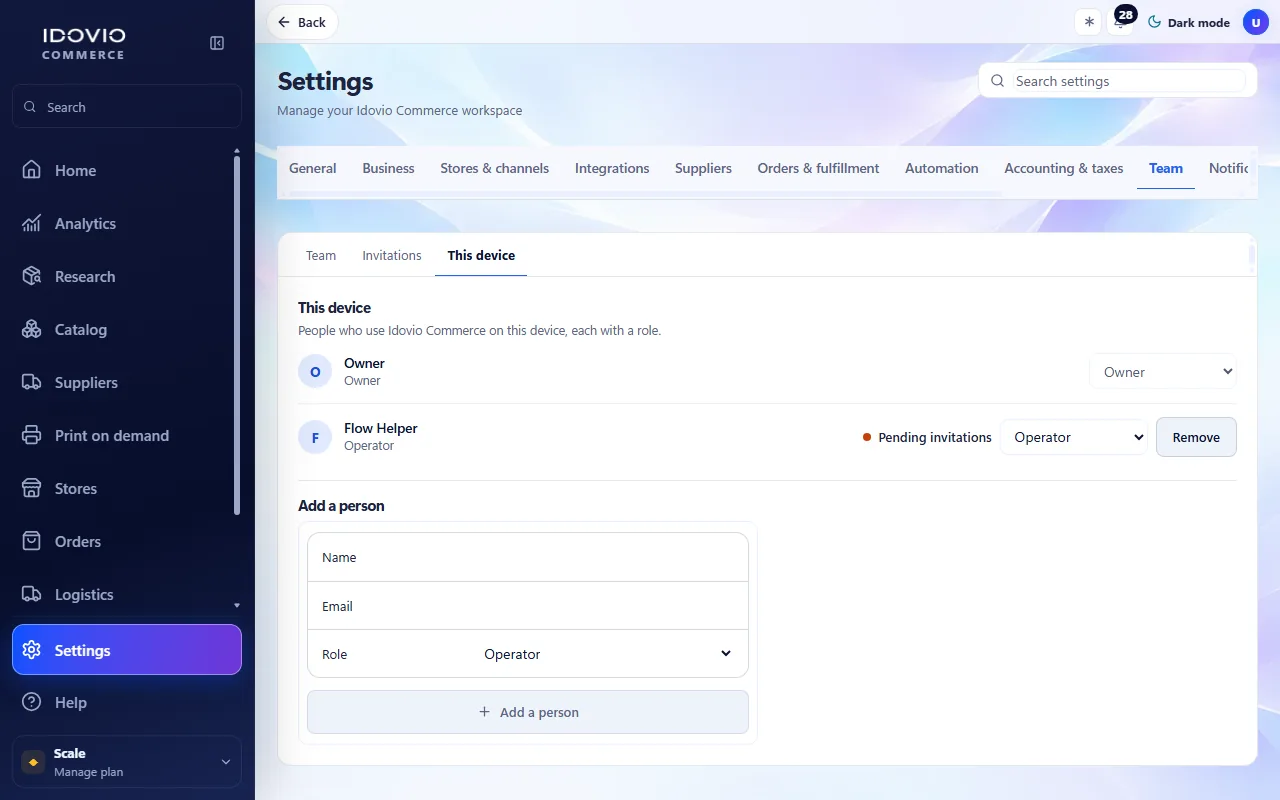
Task: Open Orders bag icon in sidebar
Action: tap(32, 541)
